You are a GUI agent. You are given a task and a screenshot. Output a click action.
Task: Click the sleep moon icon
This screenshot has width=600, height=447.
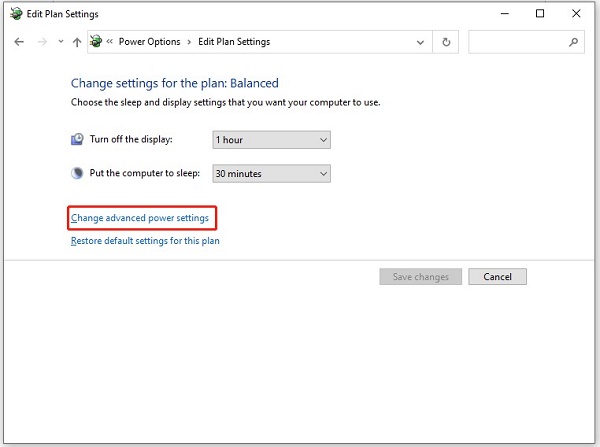click(x=77, y=173)
